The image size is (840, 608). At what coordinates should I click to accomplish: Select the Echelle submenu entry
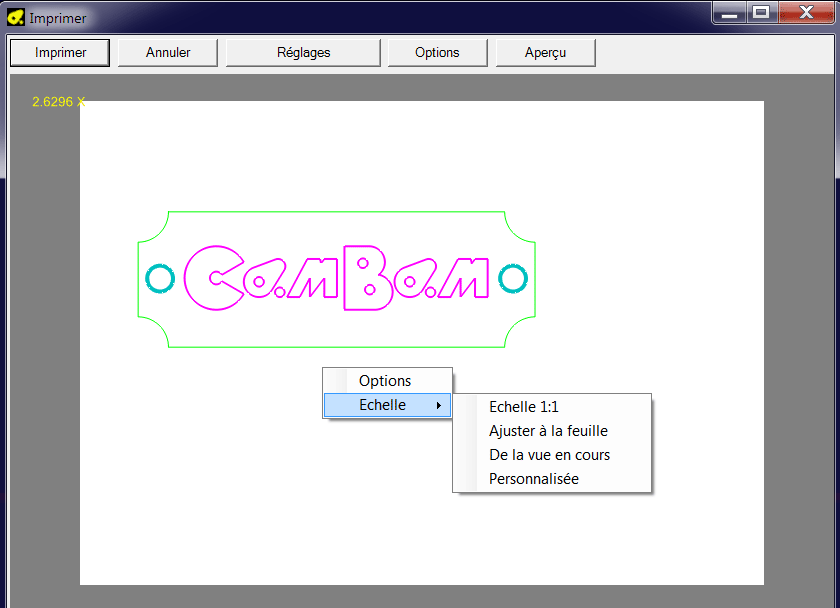387,405
